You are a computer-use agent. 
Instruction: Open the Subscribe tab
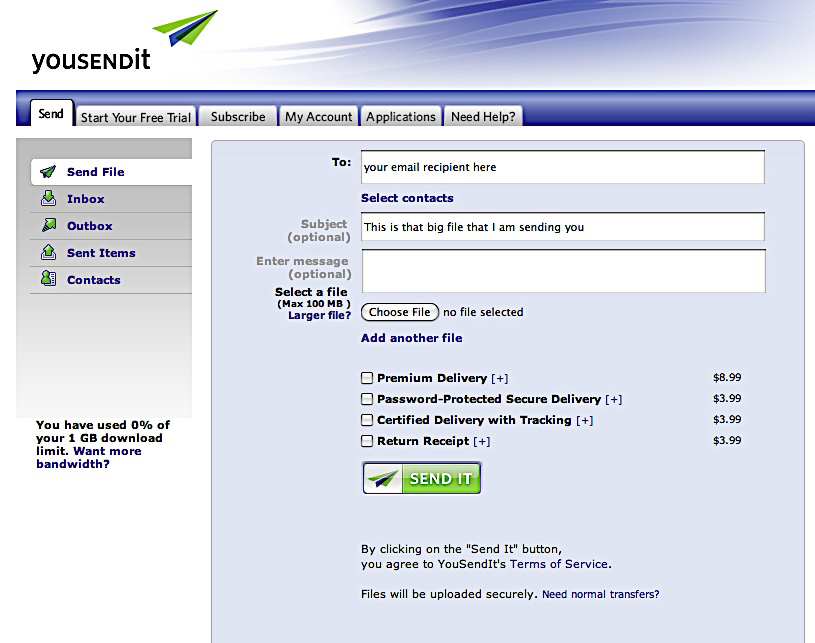(238, 116)
